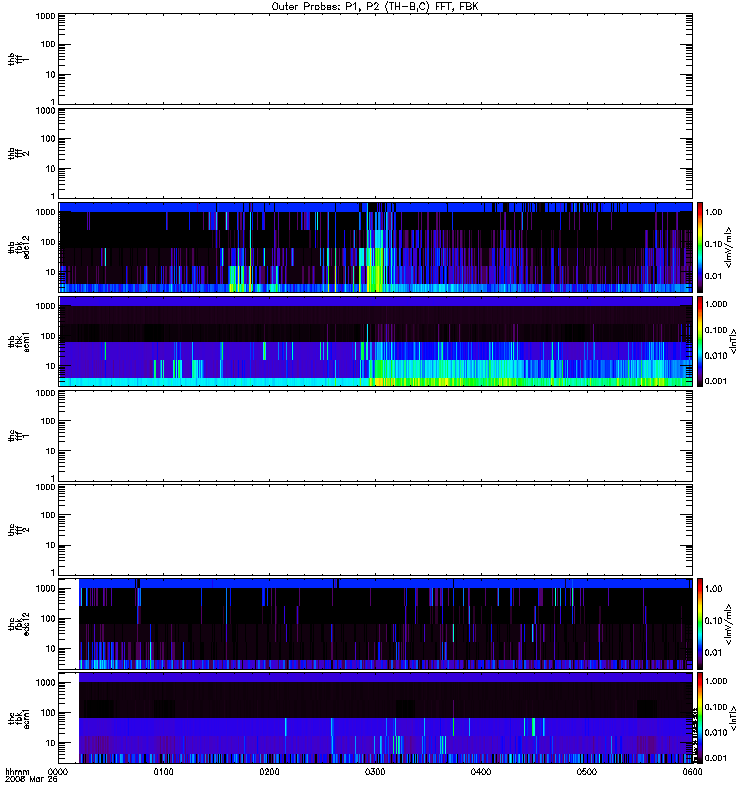The width and height of the screenshot is (750, 800).
Task: Click the "1000" y-tick of thc fbk scm1 panel
Action: (45, 683)
